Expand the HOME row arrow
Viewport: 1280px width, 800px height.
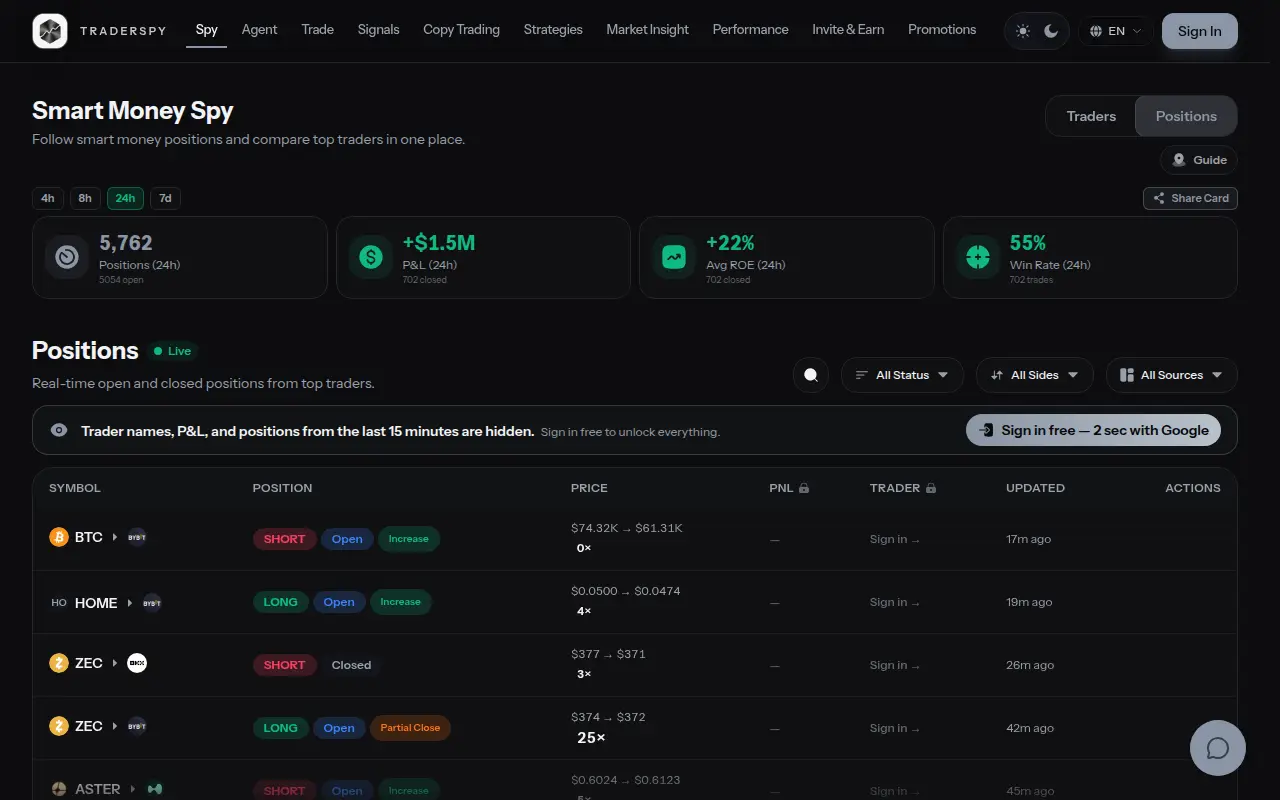click(130, 602)
